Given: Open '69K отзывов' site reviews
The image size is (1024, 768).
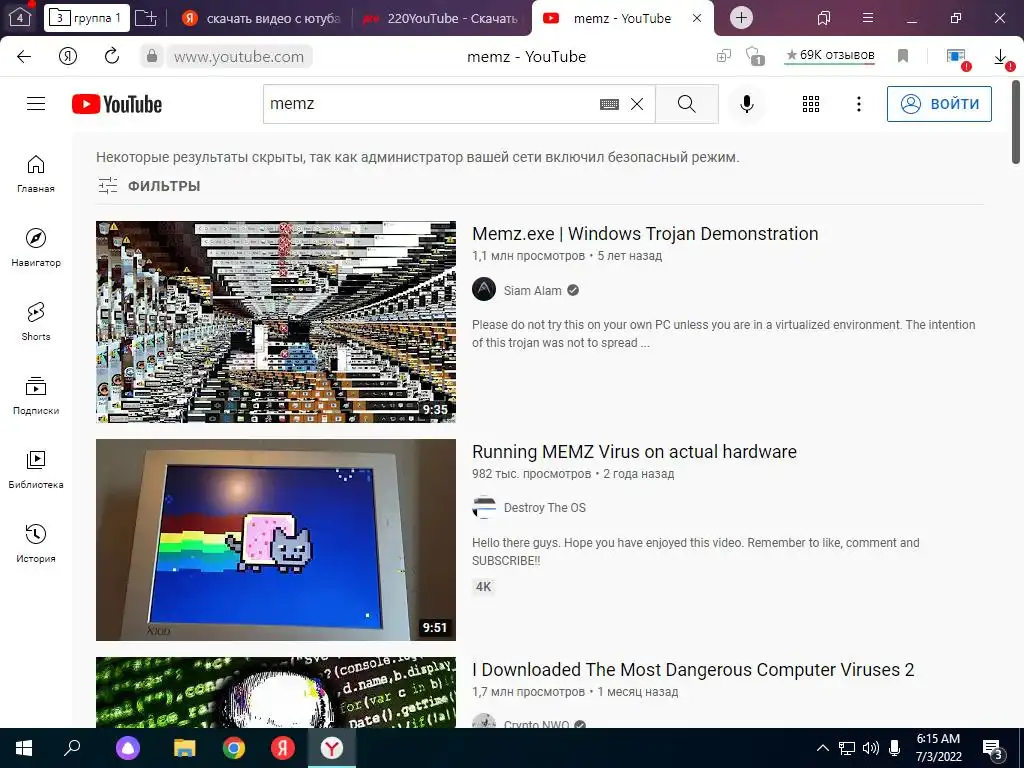Looking at the screenshot, I should 830,56.
